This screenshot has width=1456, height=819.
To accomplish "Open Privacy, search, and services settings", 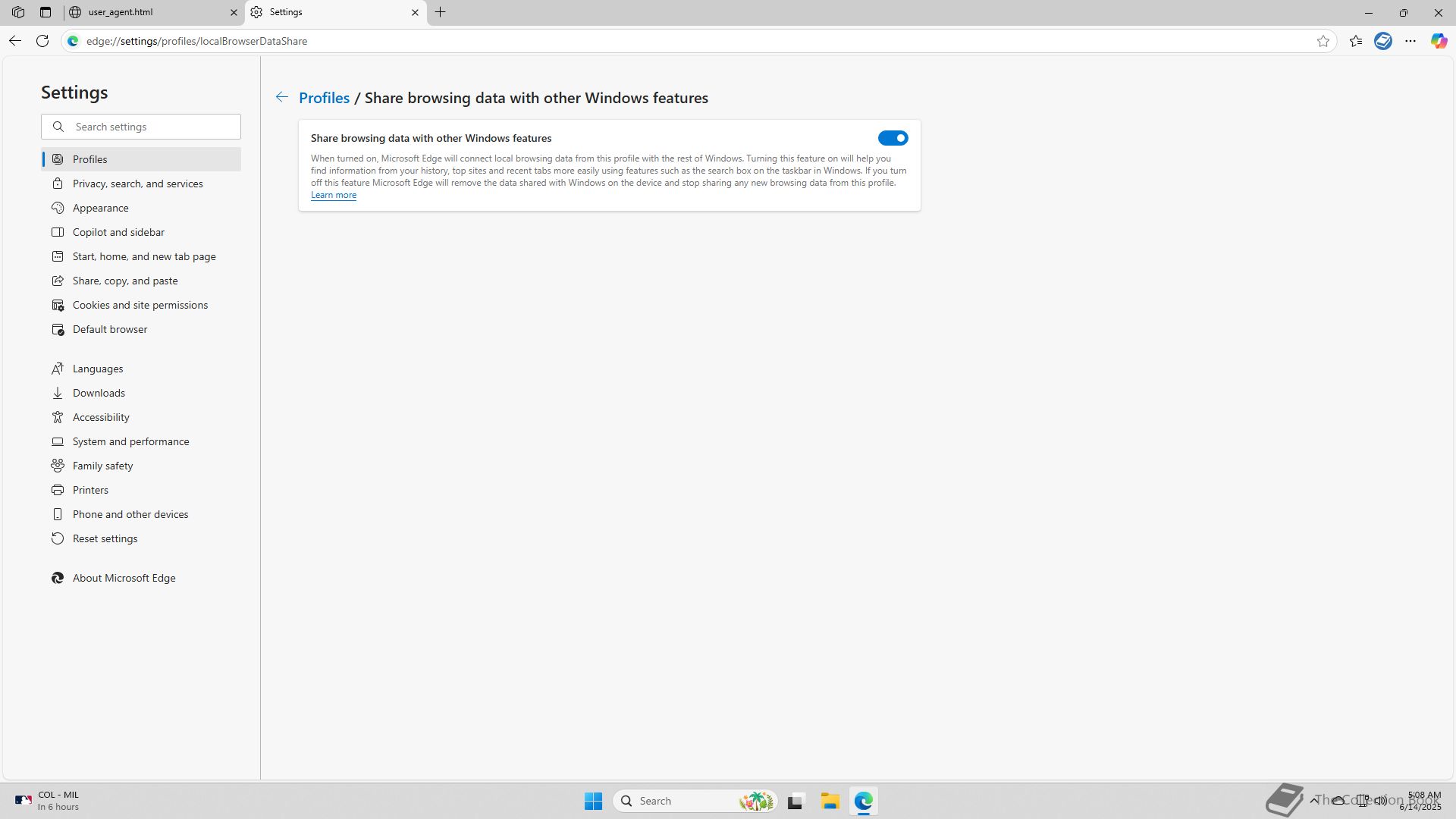I will pyautogui.click(x=137, y=184).
